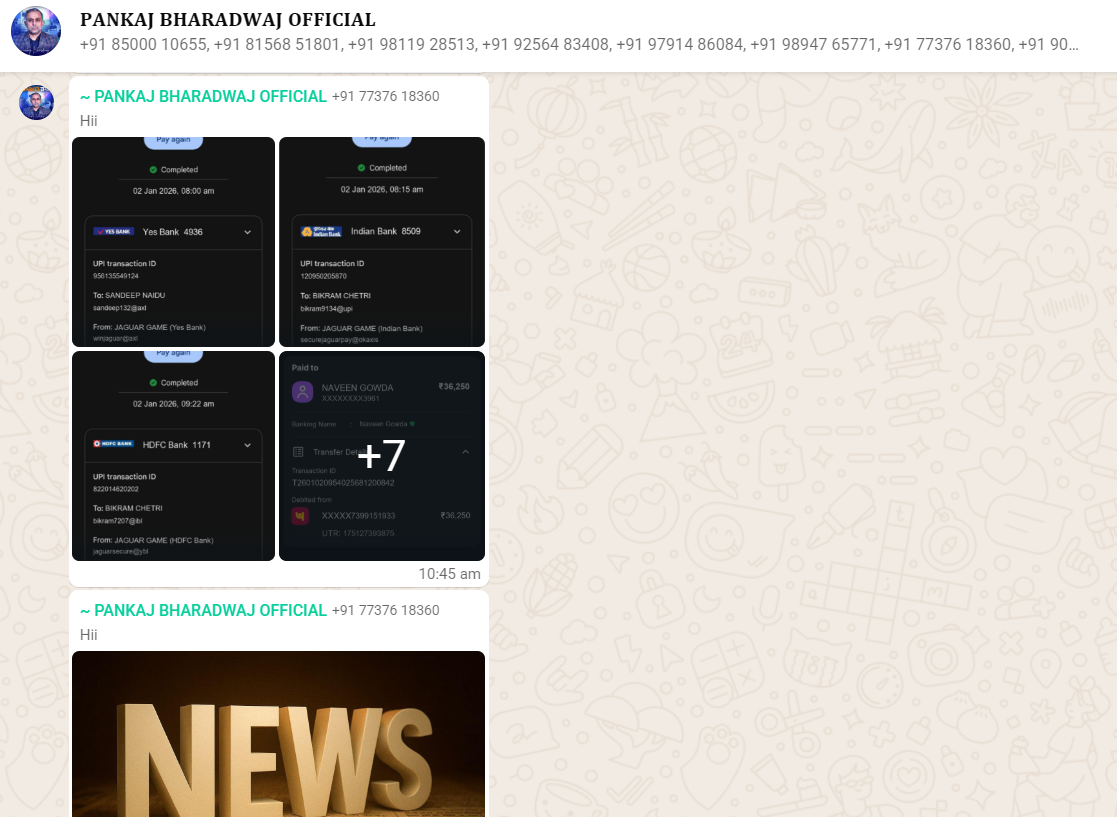Open the NEWS image in second message

coord(278,734)
